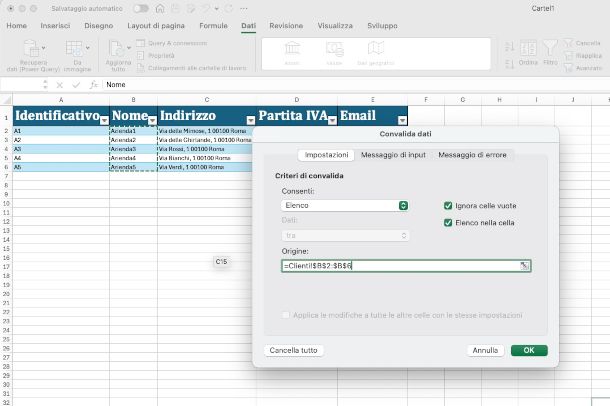The image size is (610, 406).
Task: Open the Indirizzo column filter dropdown
Action: pyautogui.click(x=251, y=119)
